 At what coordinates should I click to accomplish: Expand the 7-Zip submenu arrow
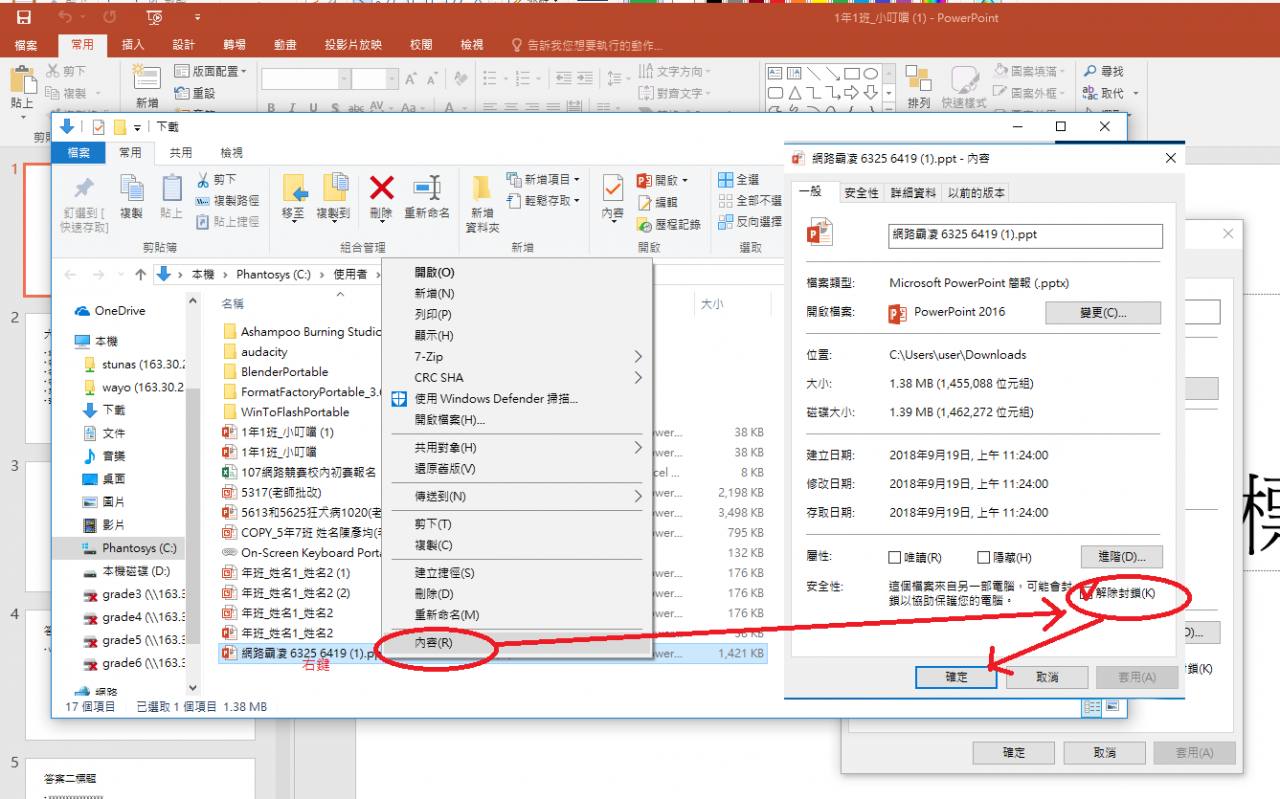pos(638,356)
